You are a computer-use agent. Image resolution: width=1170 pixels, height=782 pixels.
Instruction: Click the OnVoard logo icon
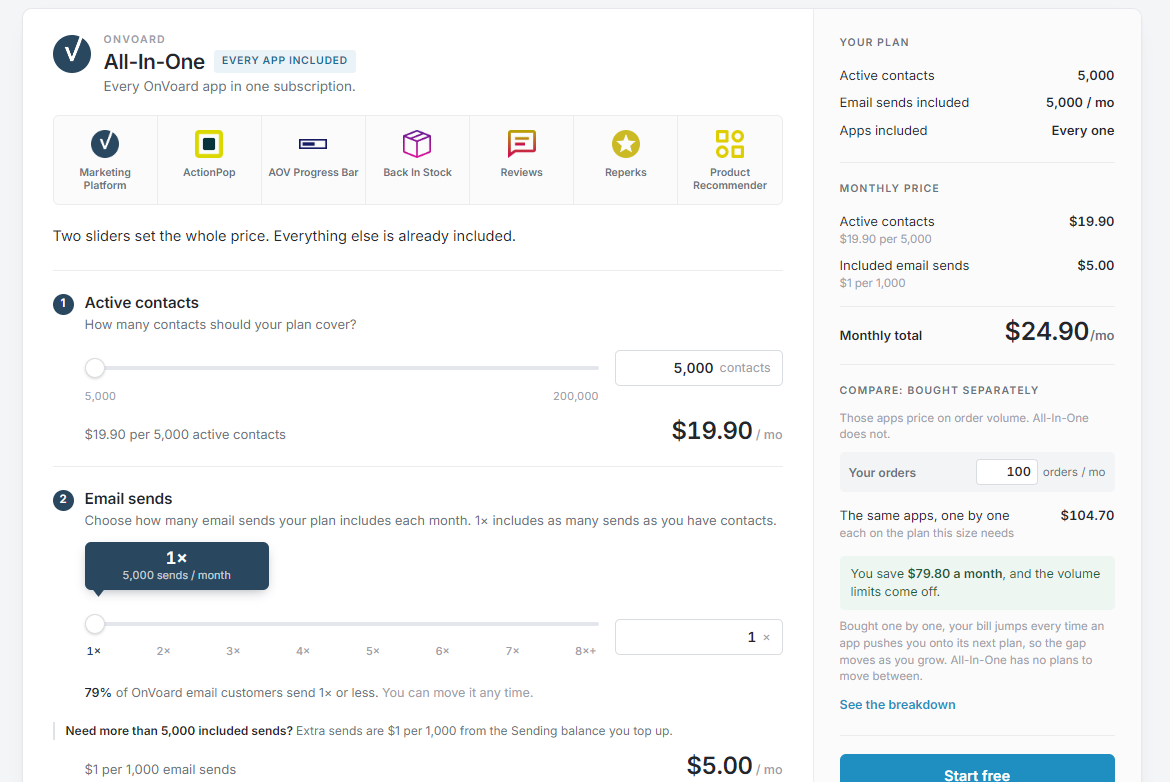[72, 54]
